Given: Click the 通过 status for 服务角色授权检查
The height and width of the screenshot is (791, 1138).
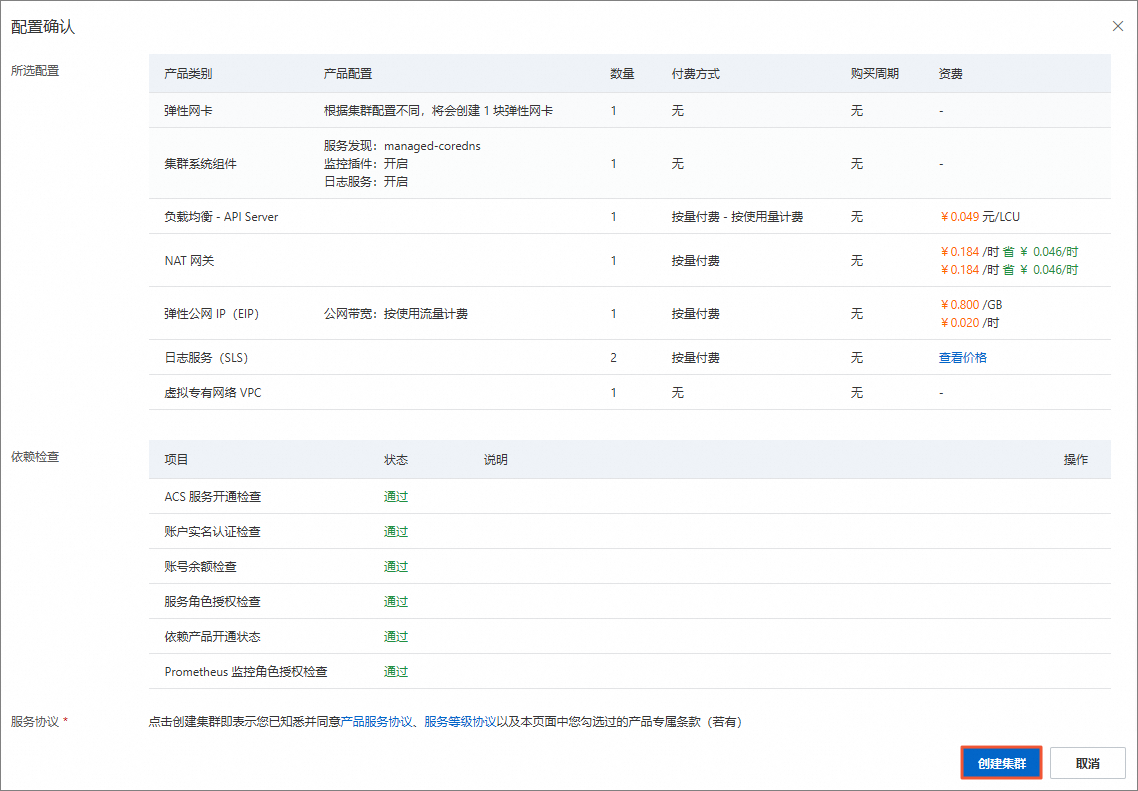Looking at the screenshot, I should (x=396, y=601).
